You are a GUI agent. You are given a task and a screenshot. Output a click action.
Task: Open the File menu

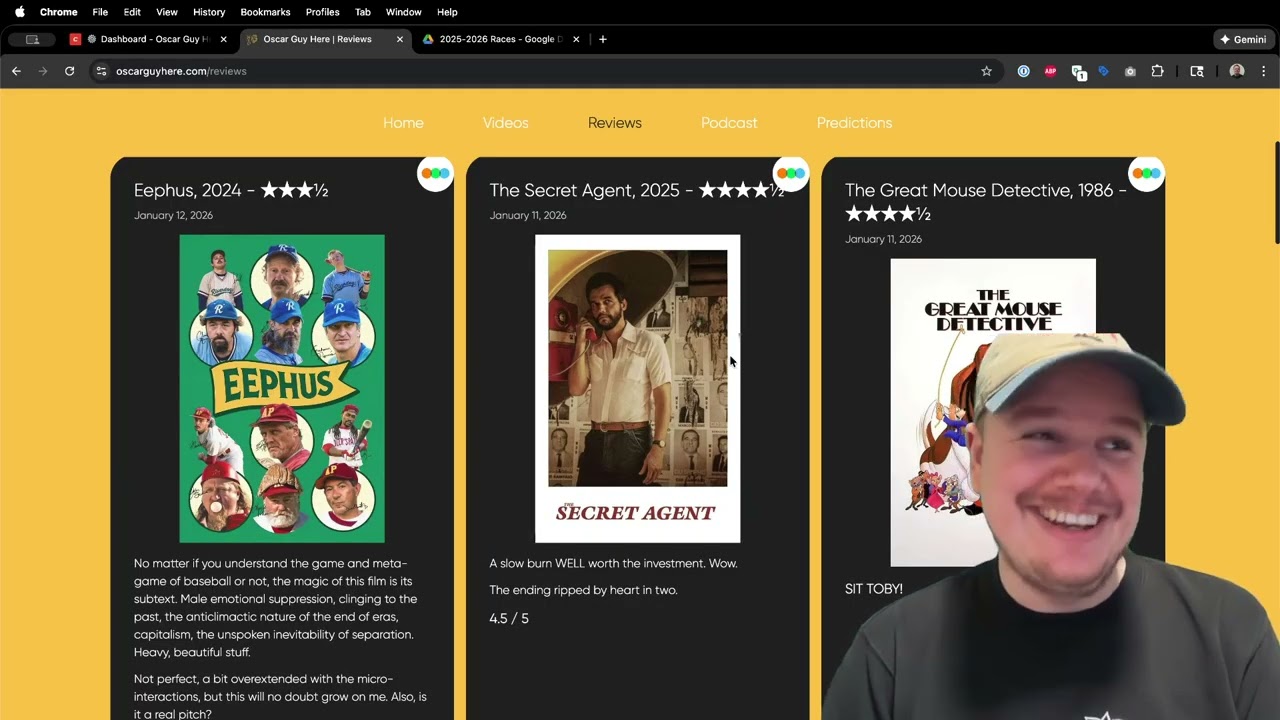[100, 12]
